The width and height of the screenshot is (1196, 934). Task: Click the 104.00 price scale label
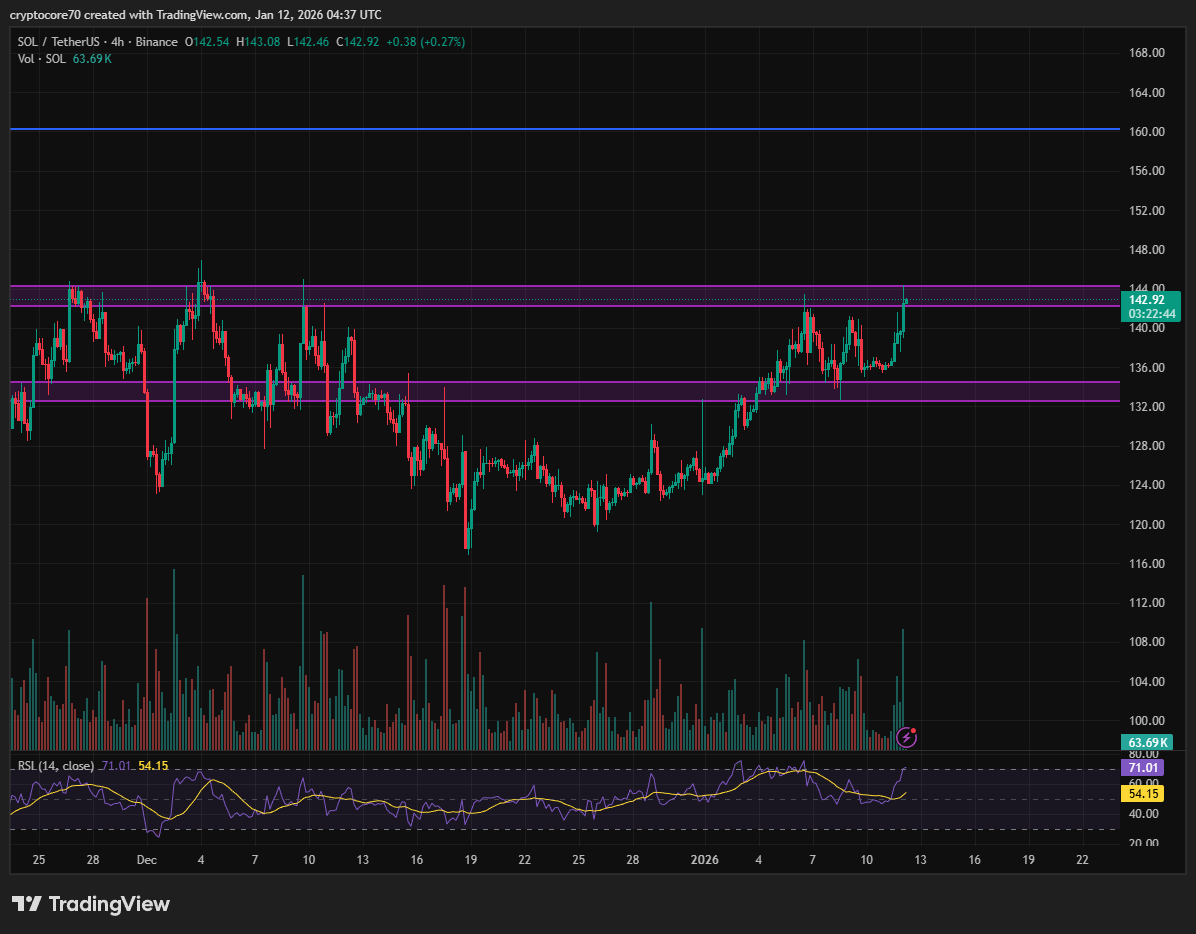1146,682
